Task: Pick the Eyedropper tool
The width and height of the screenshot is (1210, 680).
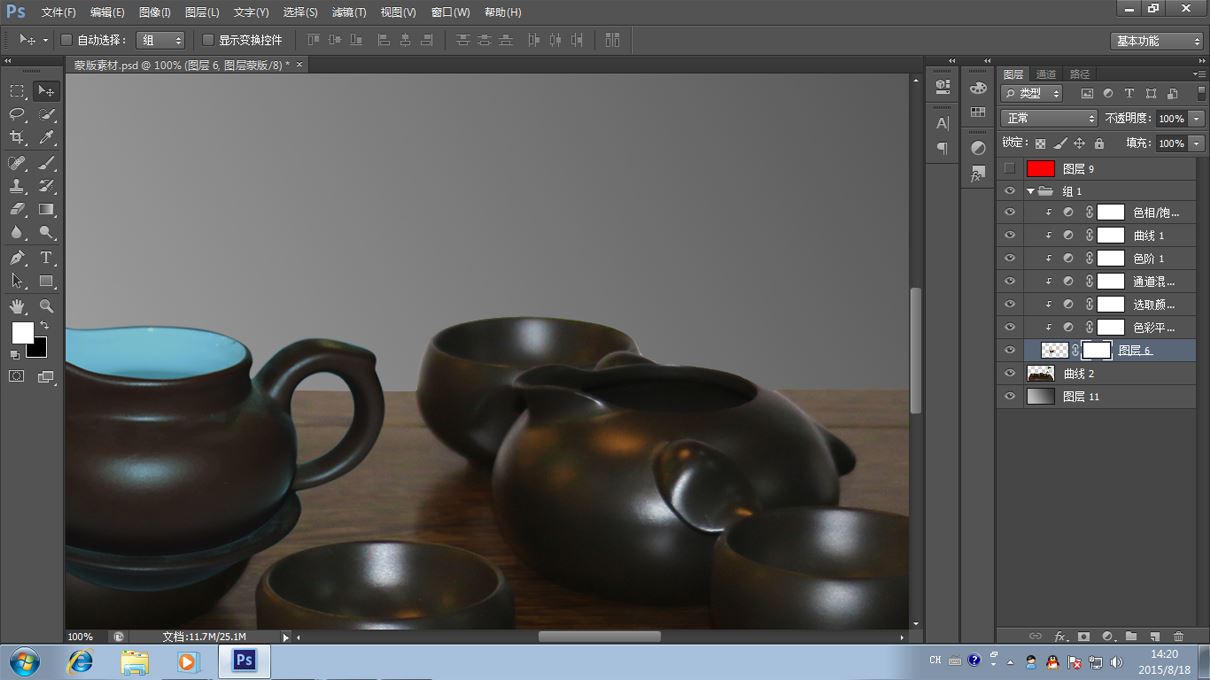Action: point(46,138)
